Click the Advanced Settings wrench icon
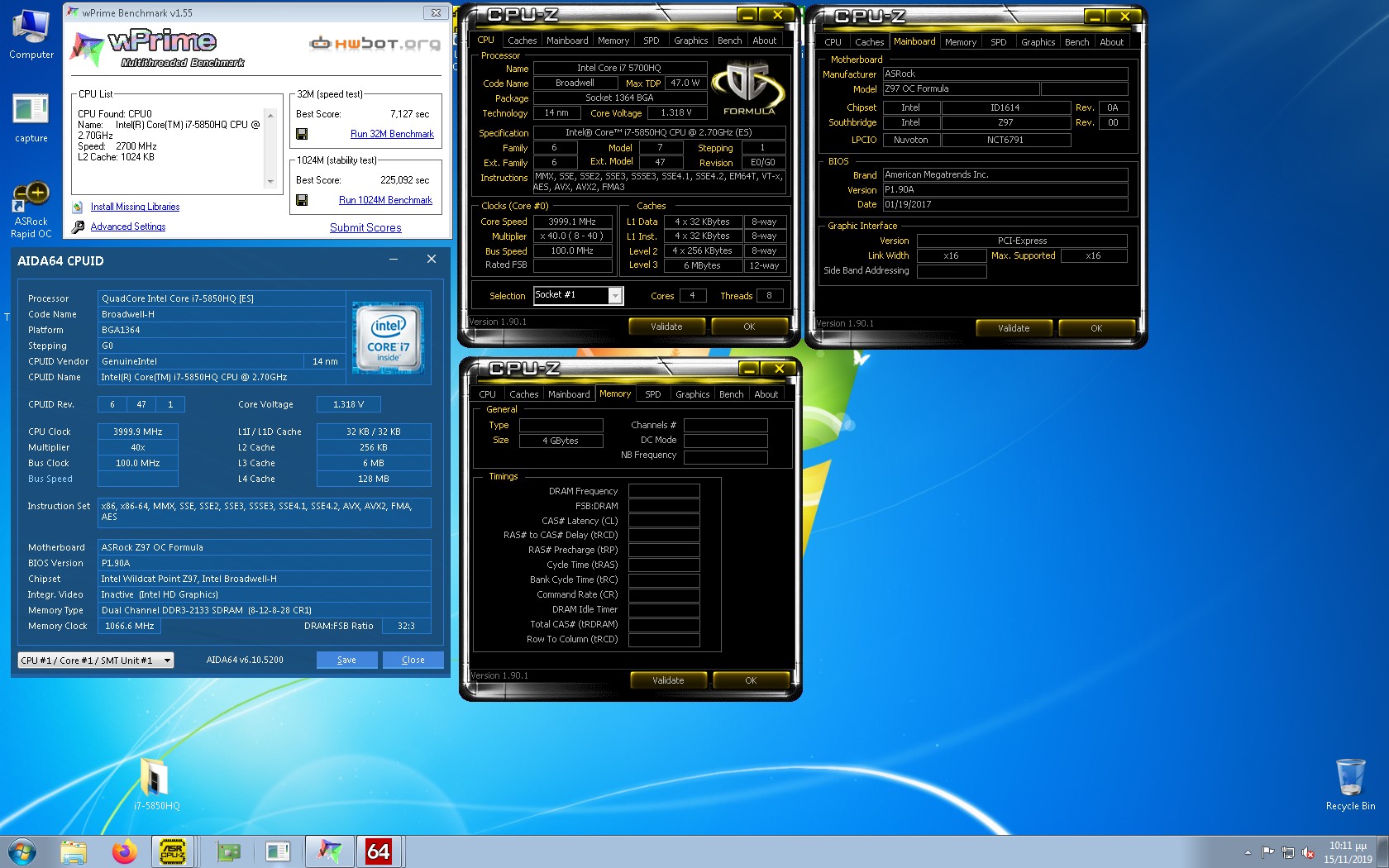 (x=78, y=227)
